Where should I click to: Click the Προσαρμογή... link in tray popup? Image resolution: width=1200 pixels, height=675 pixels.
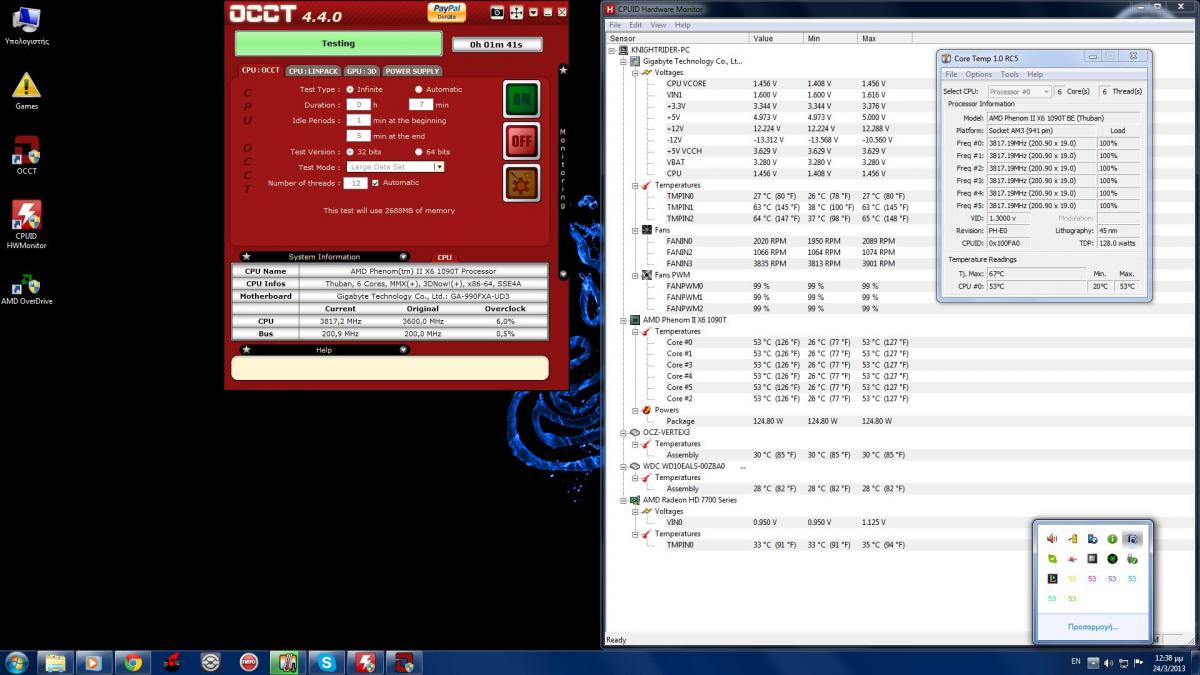point(1093,627)
